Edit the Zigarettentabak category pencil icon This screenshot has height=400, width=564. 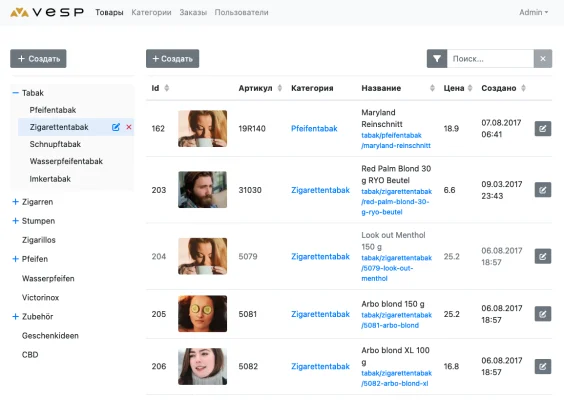pyautogui.click(x=116, y=127)
